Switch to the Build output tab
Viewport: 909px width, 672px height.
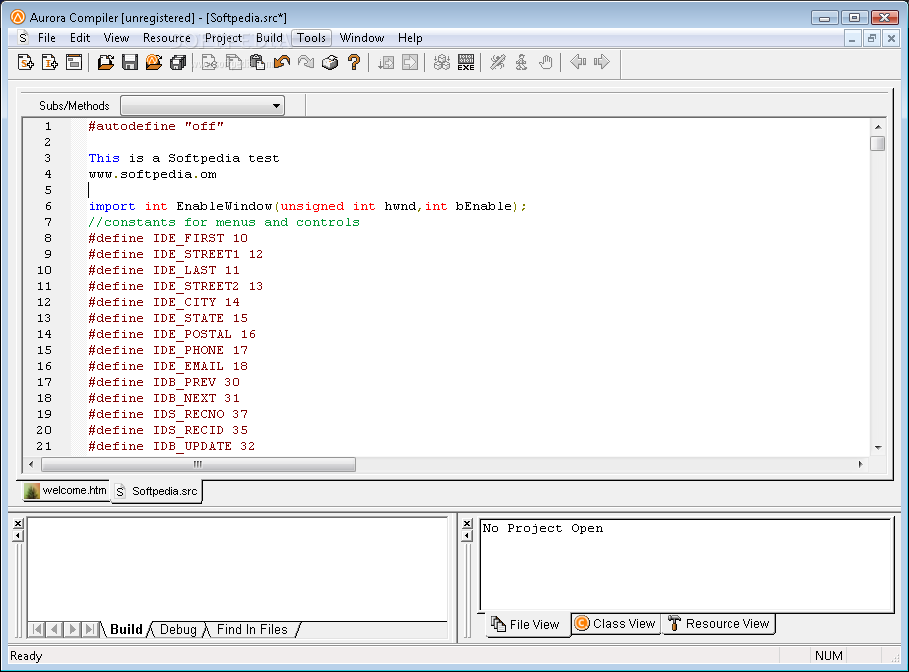126,629
